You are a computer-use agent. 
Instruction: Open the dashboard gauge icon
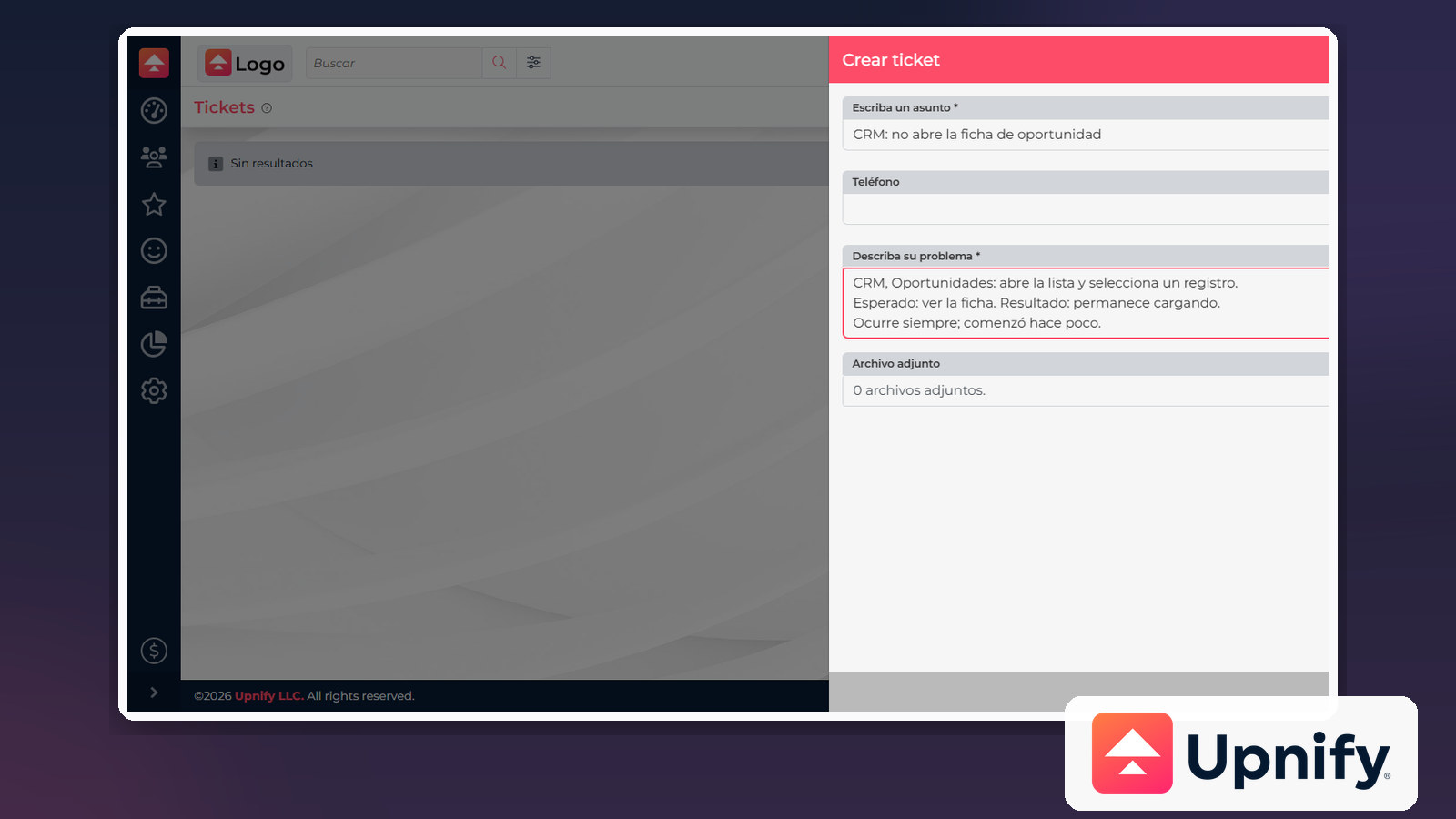(154, 110)
